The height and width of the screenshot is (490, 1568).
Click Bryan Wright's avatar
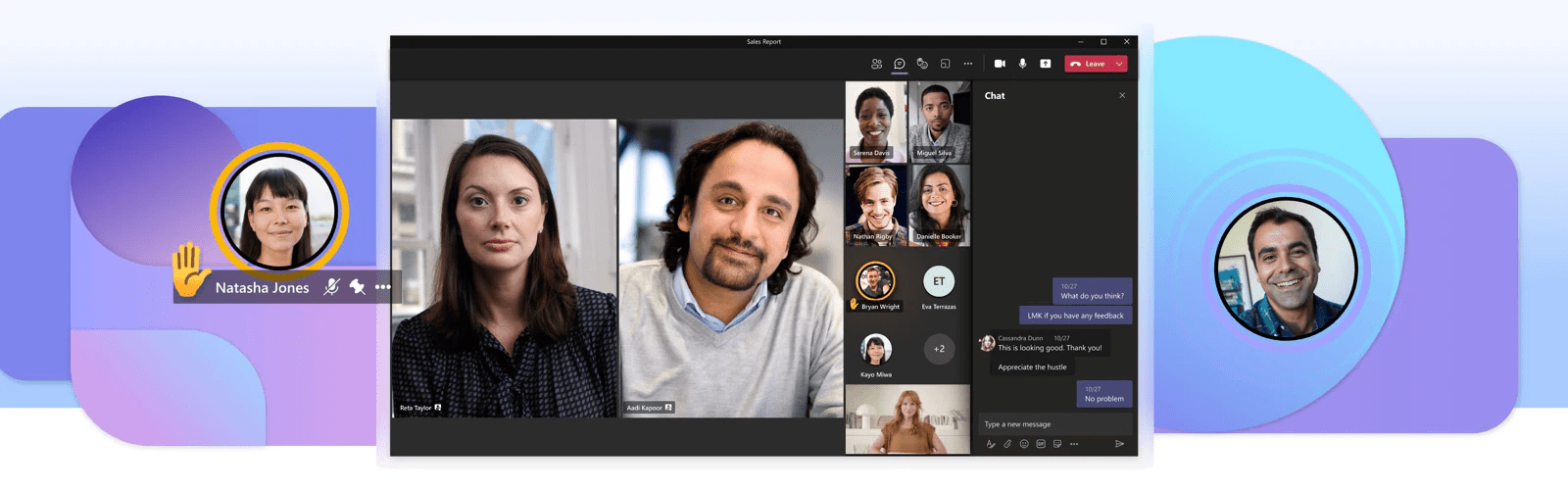tap(875, 281)
